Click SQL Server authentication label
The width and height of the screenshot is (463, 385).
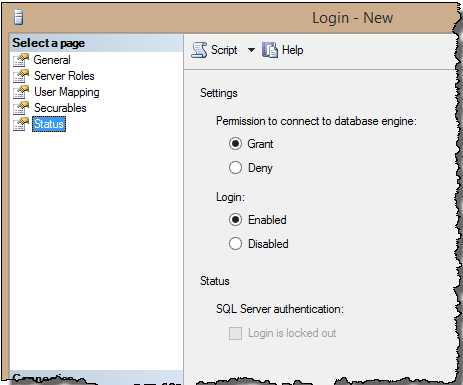pos(280,309)
